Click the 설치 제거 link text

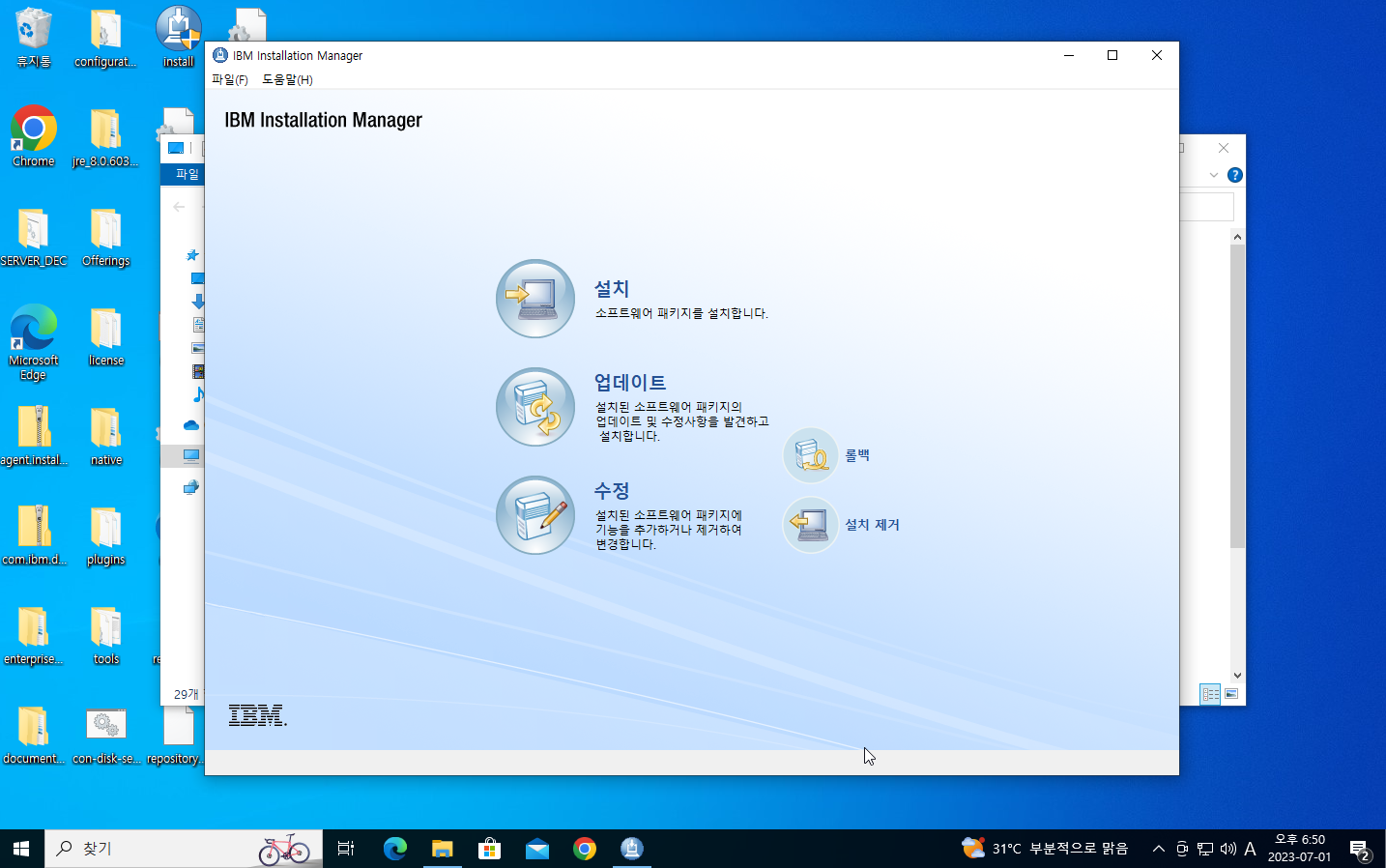(872, 525)
